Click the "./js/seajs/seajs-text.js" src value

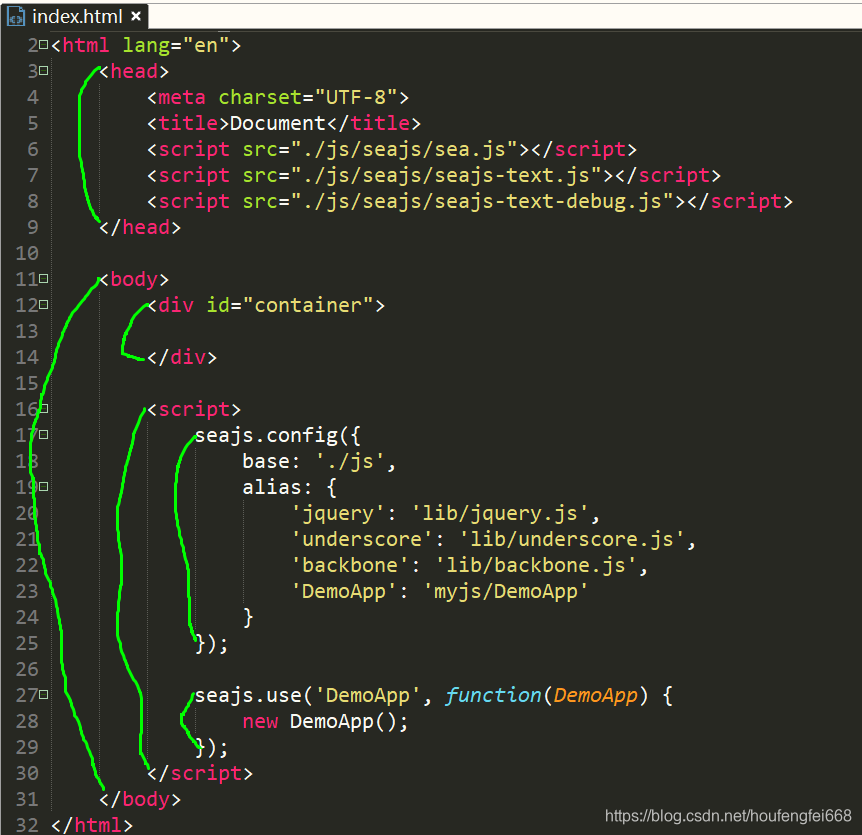point(446,175)
